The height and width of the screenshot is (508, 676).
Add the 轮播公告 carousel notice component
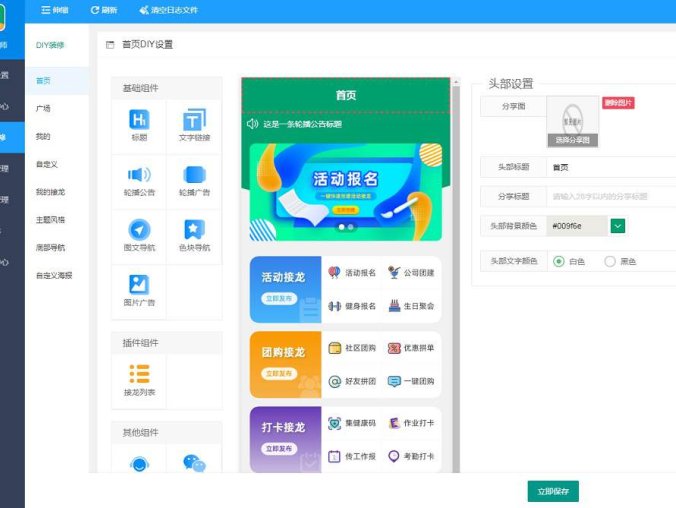(139, 181)
